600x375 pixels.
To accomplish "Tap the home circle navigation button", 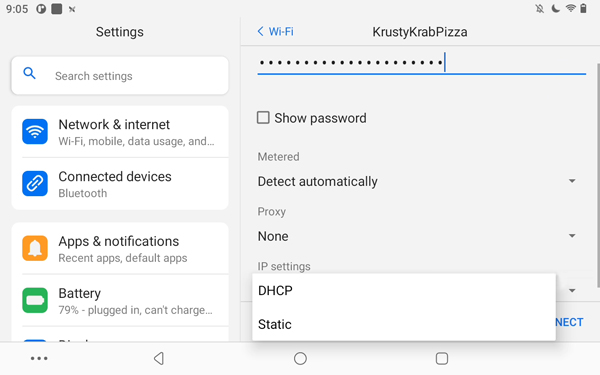I will click(300, 359).
